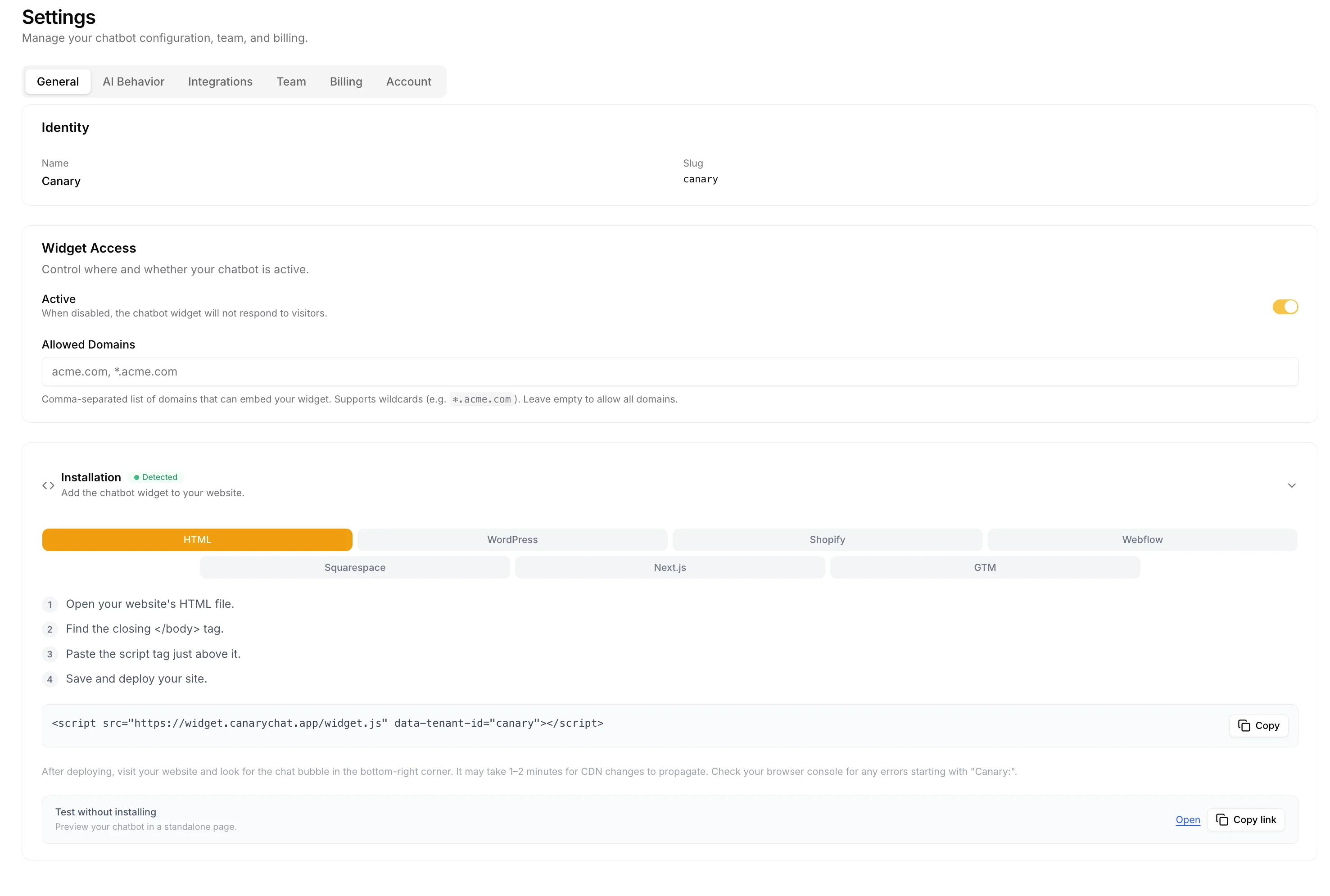Select Webflow installation instructions
The image size is (1330, 896).
coord(1142,539)
